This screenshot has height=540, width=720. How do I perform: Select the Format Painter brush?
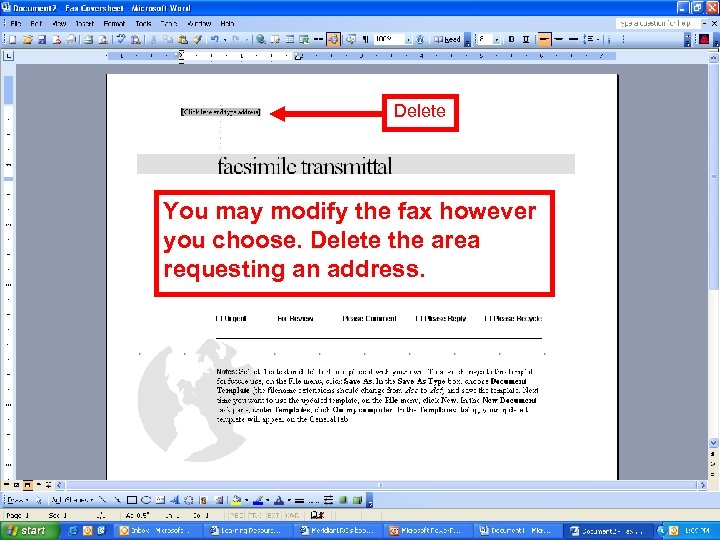[x=197, y=40]
